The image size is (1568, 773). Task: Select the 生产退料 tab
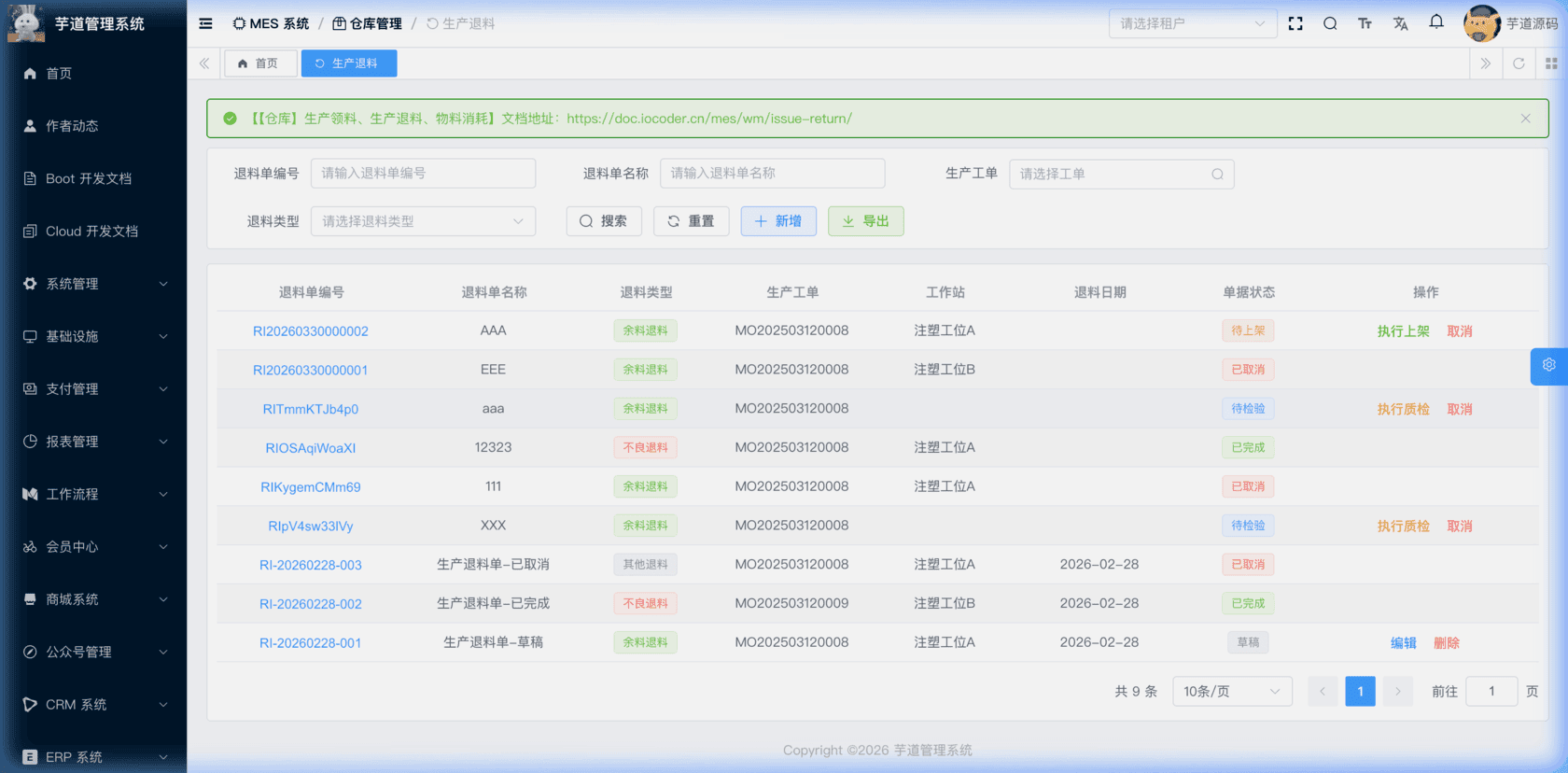point(349,63)
